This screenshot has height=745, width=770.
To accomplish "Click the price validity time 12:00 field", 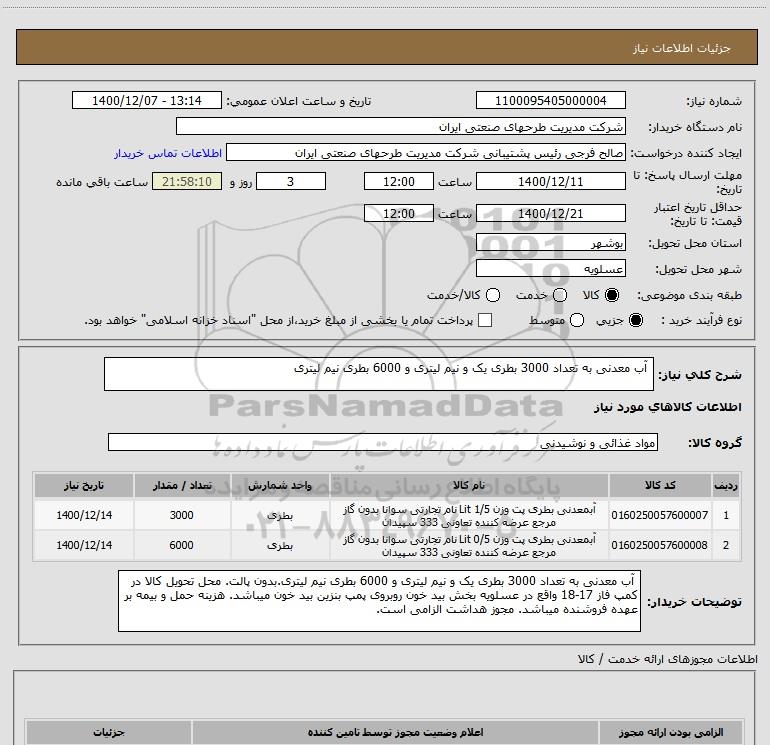I will pos(399,213).
